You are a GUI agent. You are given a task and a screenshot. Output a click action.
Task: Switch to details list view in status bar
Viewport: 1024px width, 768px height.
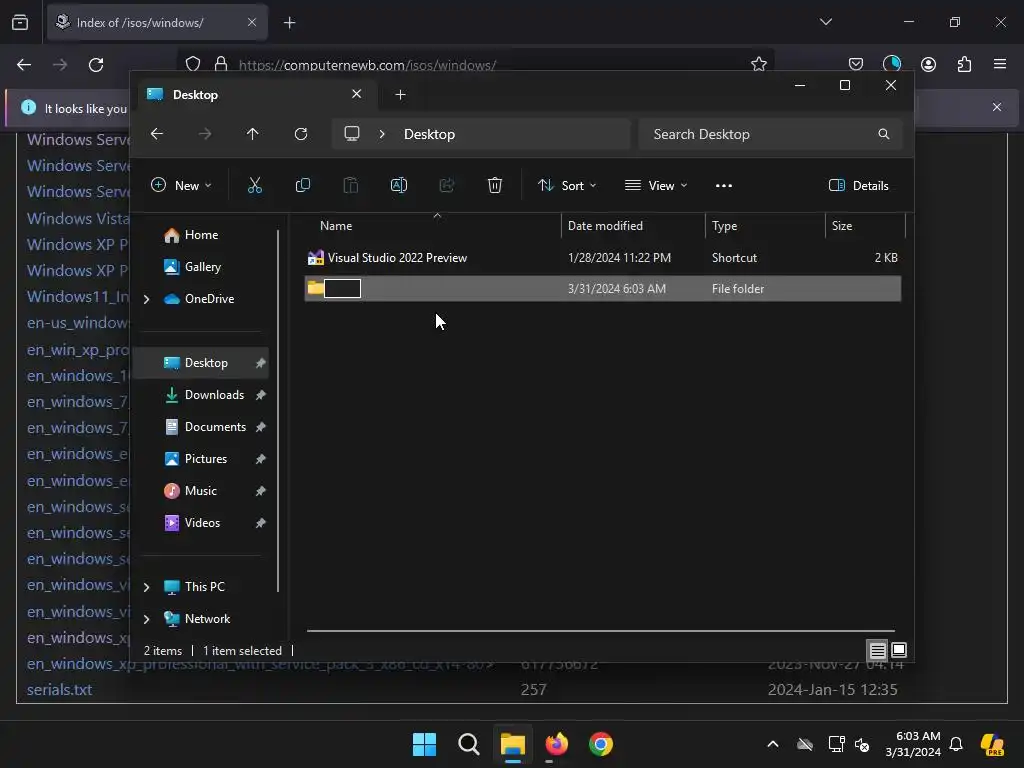(877, 650)
